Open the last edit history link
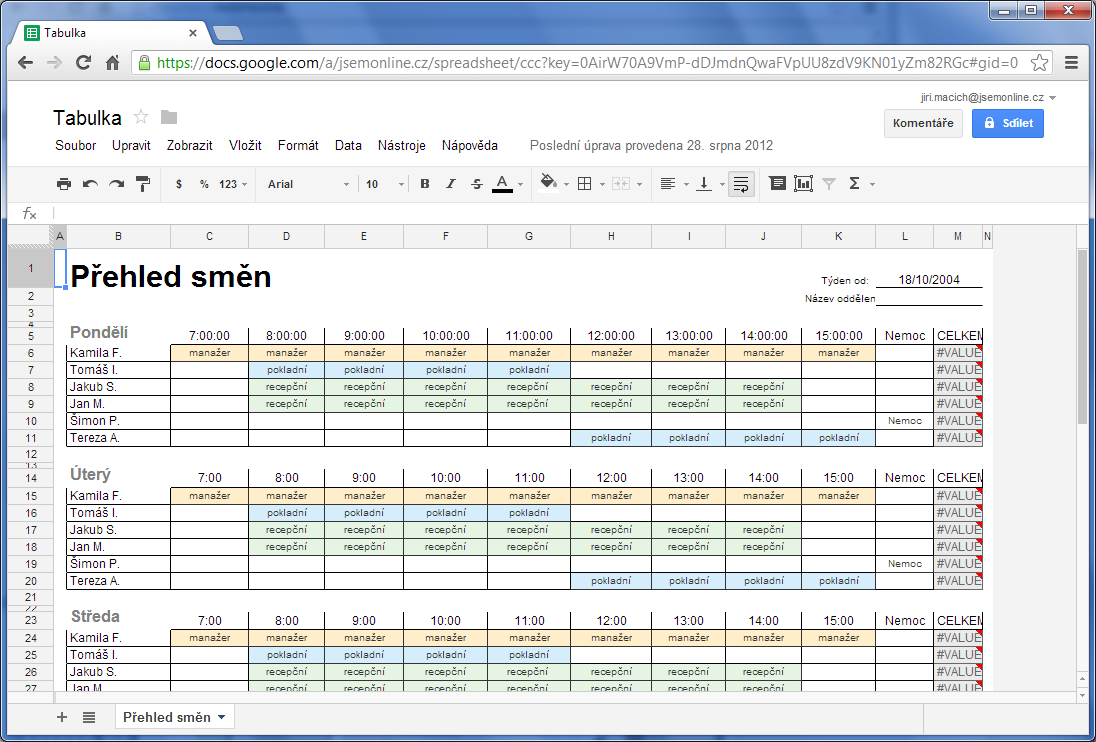1096x742 pixels. 651,145
